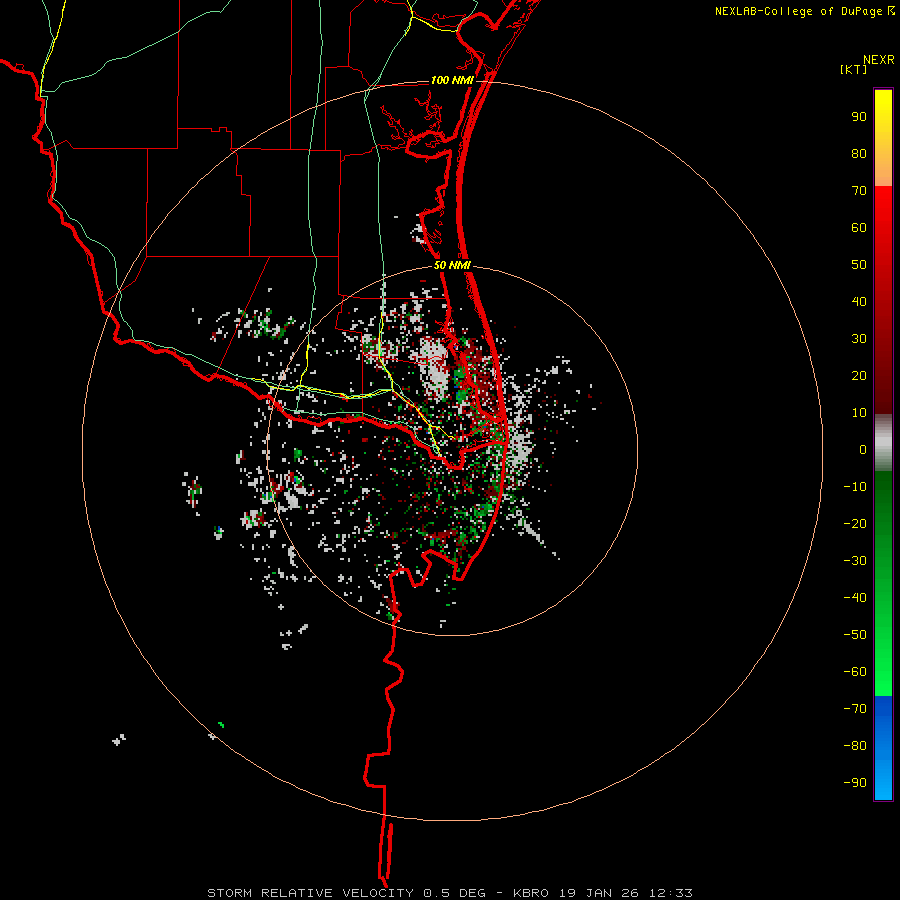
Task: Click the 60 value on the velocity scale
Action: point(859,228)
